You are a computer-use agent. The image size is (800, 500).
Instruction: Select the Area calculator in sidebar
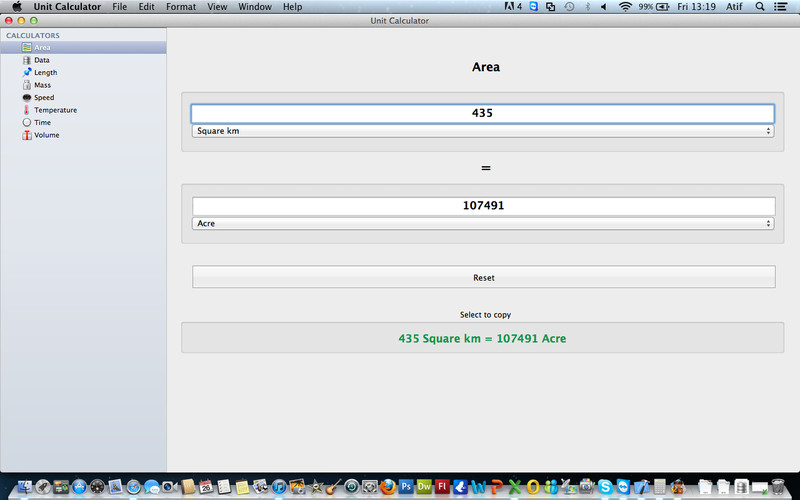83,47
